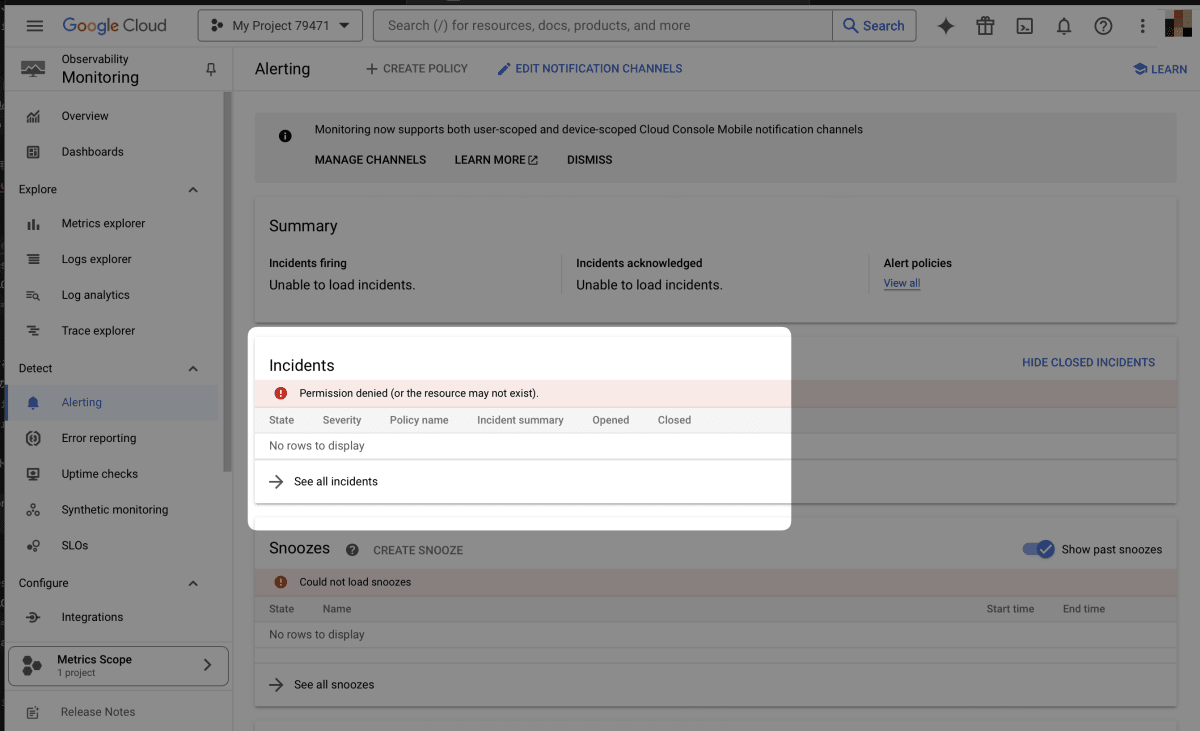Viewport: 1200px width, 731px height.
Task: Click the Monitoring product icon
Action: [x=33, y=69]
